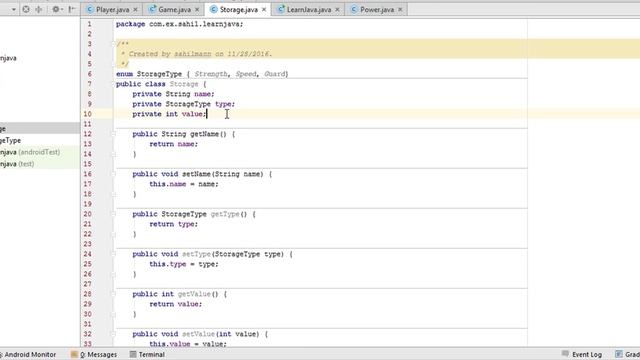Click 'this.type = type;' statement
Viewport: 640px width, 360px height.
point(184,264)
